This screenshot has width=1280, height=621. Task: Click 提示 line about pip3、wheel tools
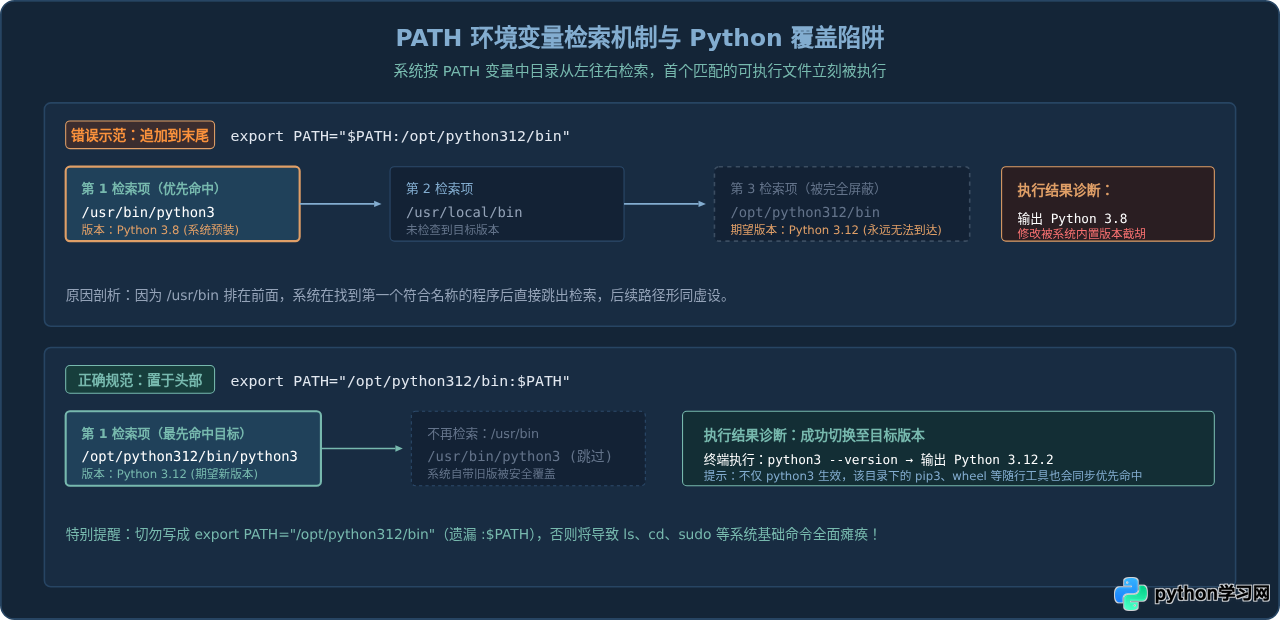click(922, 476)
